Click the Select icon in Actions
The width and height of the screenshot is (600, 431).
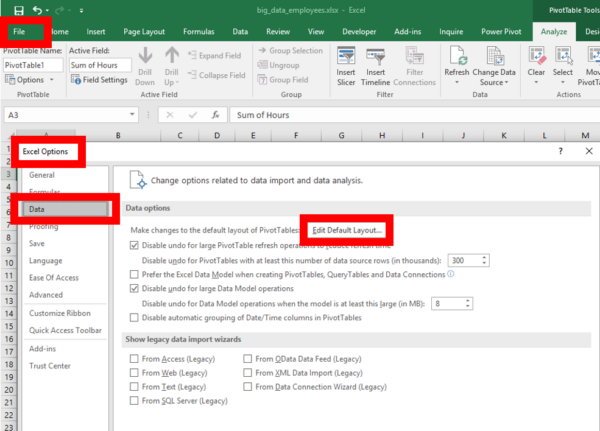coord(563,56)
